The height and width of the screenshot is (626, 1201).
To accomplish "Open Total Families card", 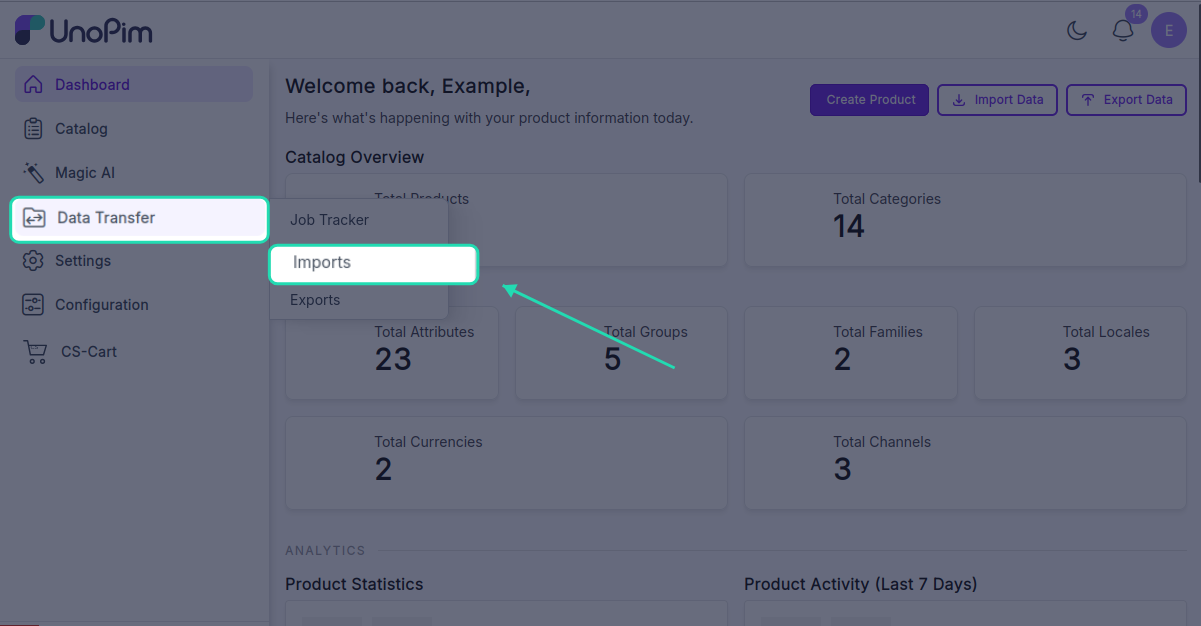I will (851, 353).
